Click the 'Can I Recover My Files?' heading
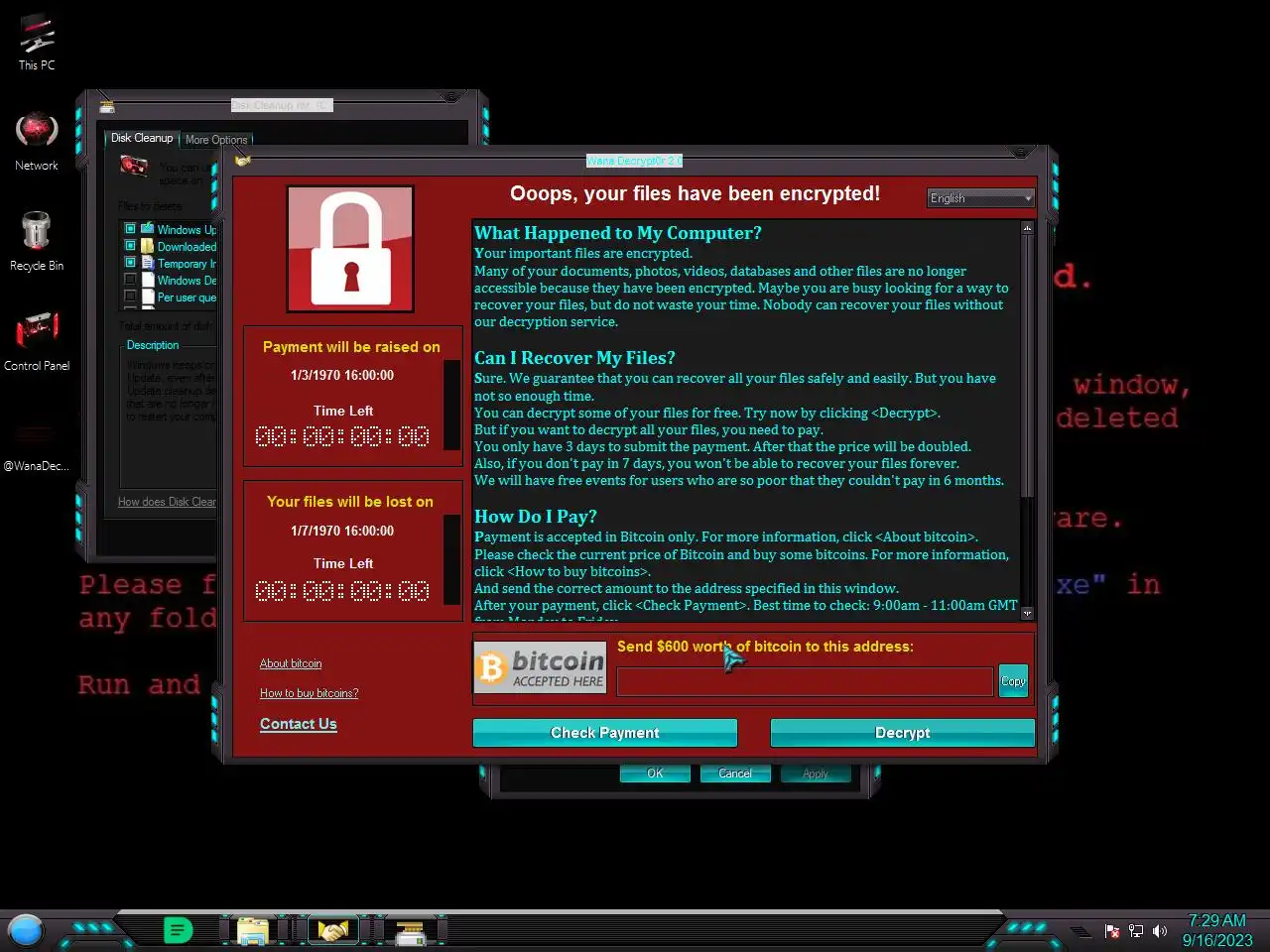The image size is (1270, 952). pyautogui.click(x=574, y=358)
